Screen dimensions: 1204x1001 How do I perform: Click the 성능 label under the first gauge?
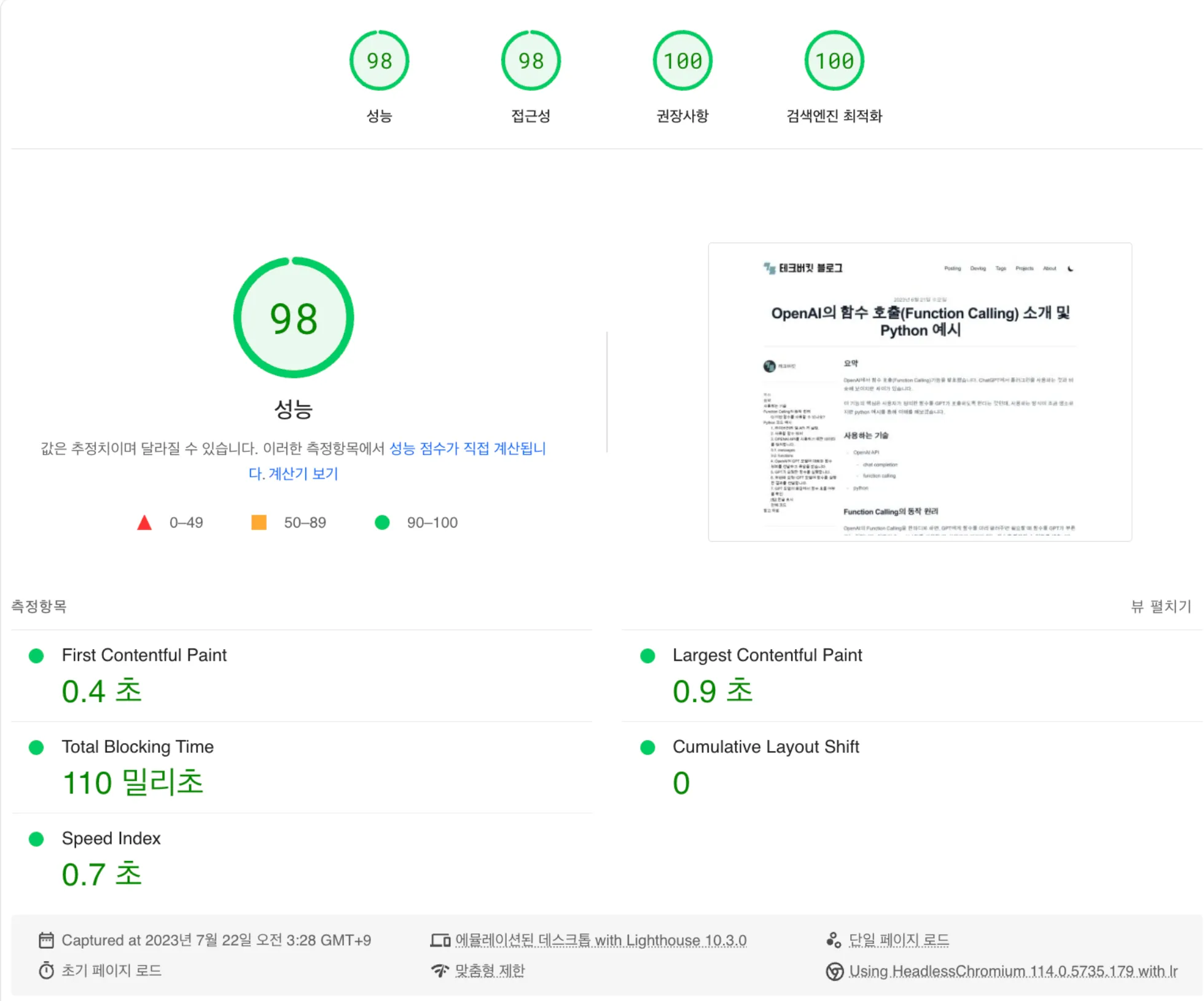click(x=379, y=115)
